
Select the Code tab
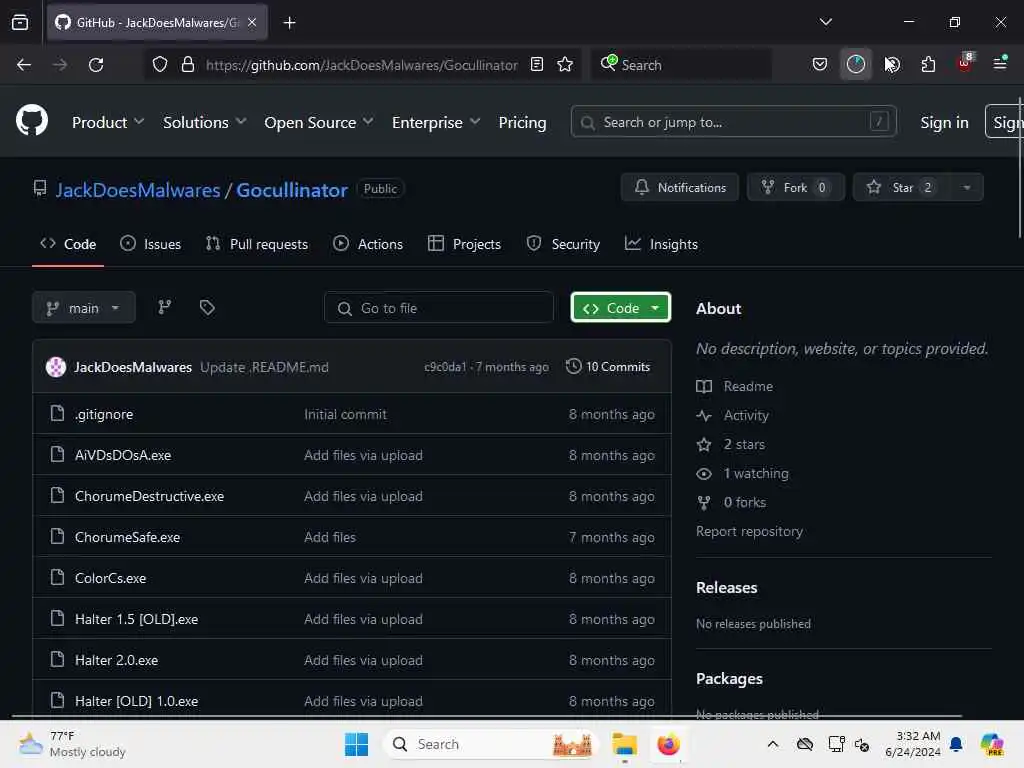[x=68, y=244]
